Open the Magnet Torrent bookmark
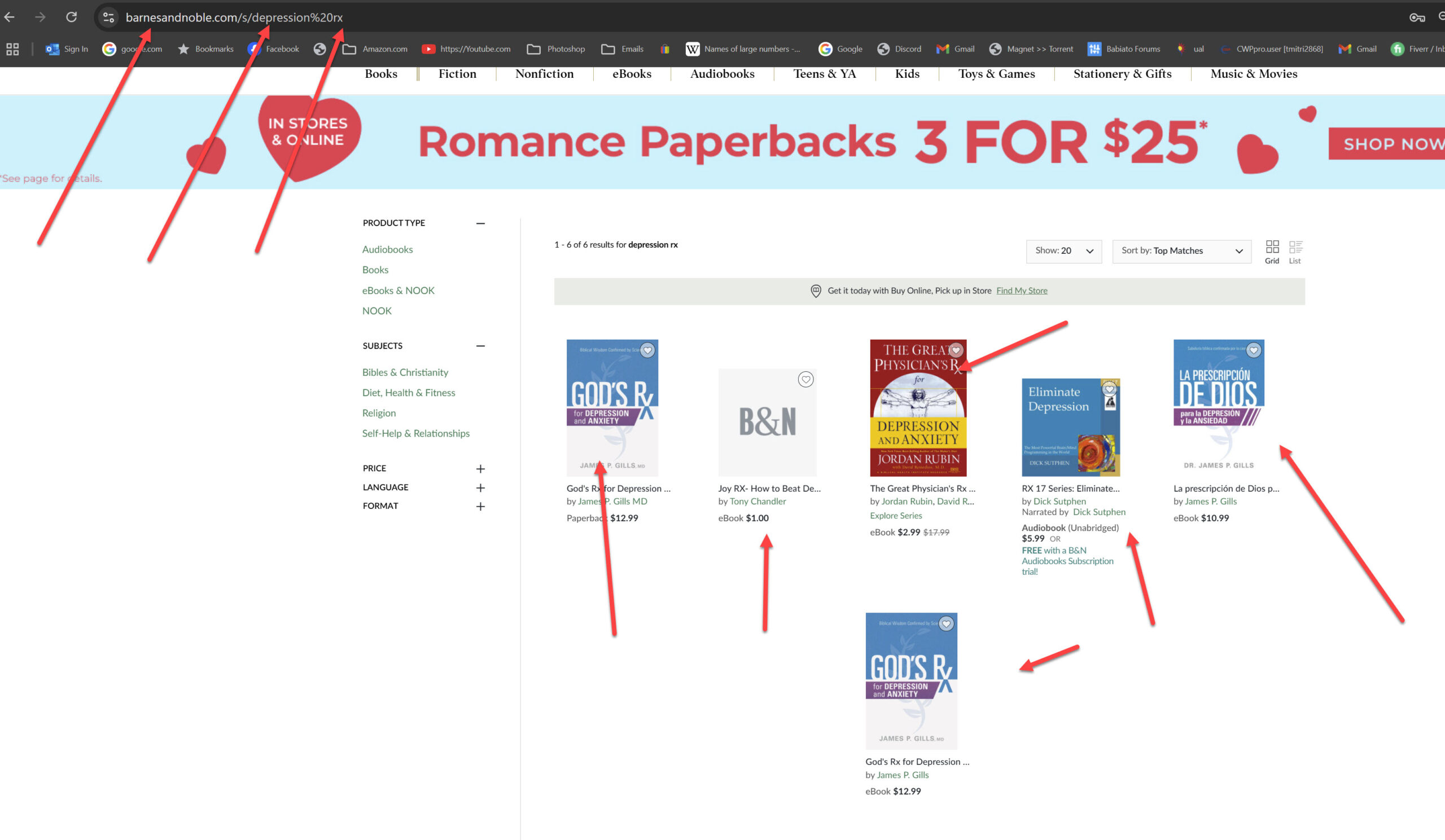 coord(1031,49)
